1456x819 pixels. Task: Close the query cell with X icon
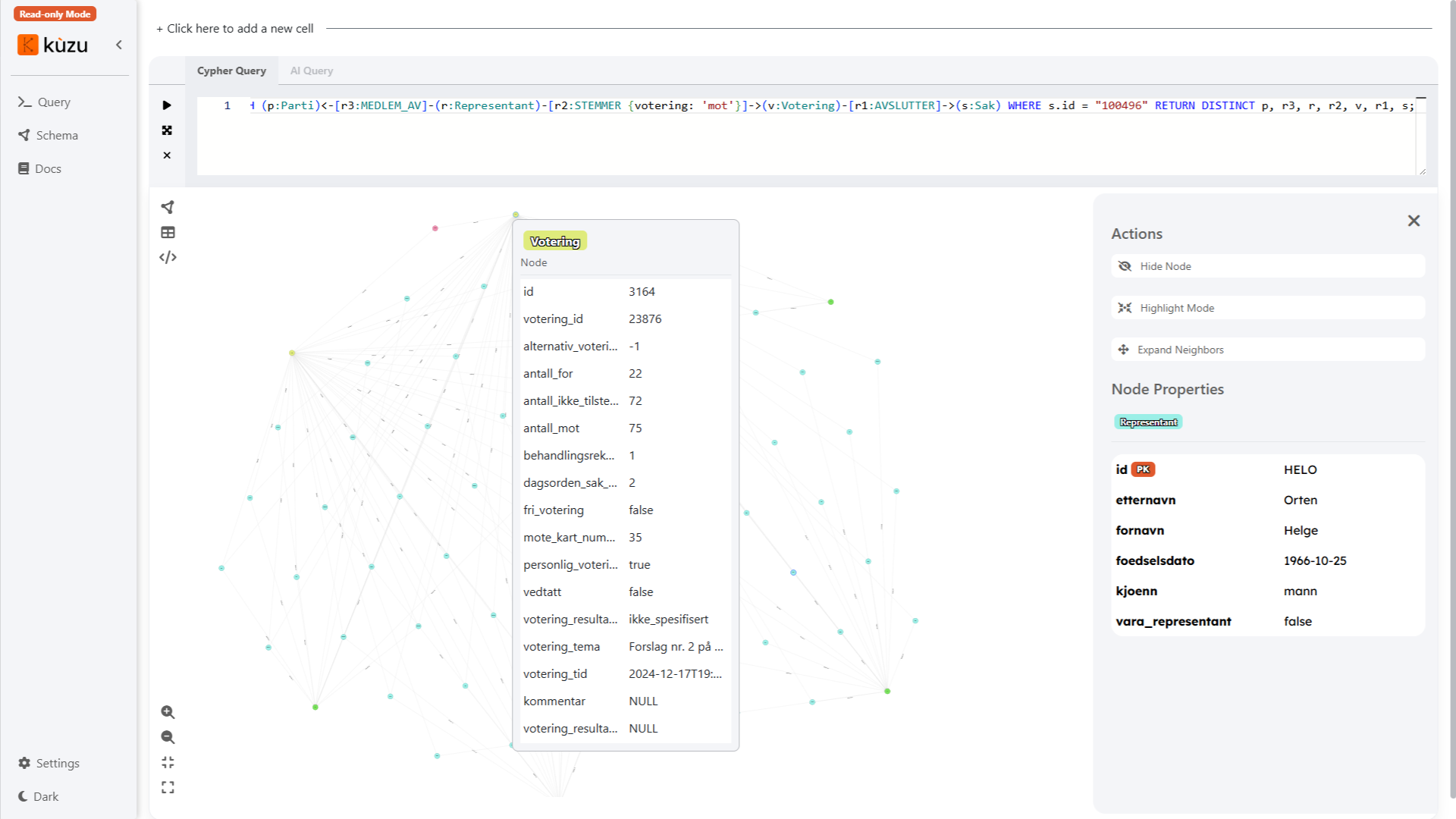tap(167, 155)
